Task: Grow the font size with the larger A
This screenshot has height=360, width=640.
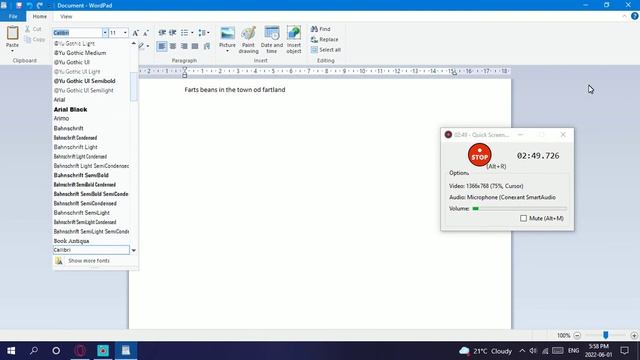Action: tap(136, 33)
